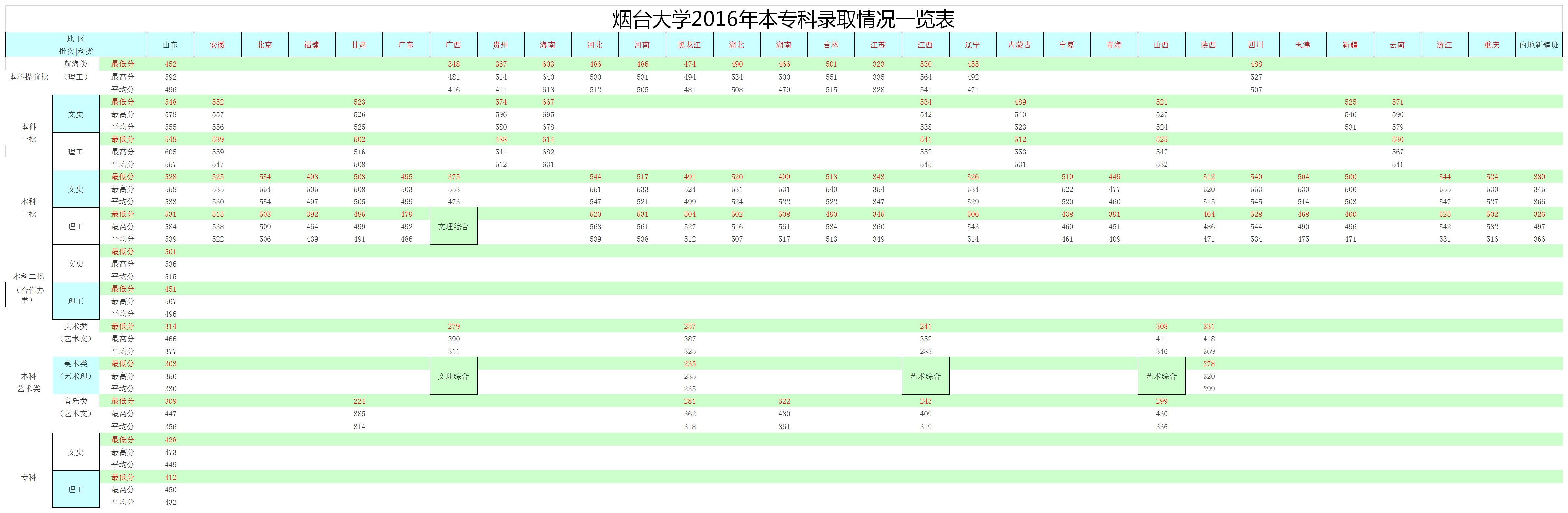Click the 广东 column header
The width and height of the screenshot is (1568, 513).
click(x=406, y=45)
